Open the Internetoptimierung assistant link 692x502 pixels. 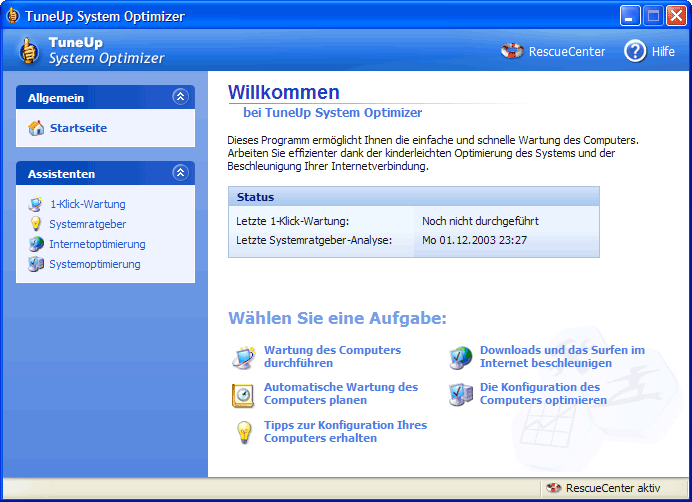click(x=97, y=244)
